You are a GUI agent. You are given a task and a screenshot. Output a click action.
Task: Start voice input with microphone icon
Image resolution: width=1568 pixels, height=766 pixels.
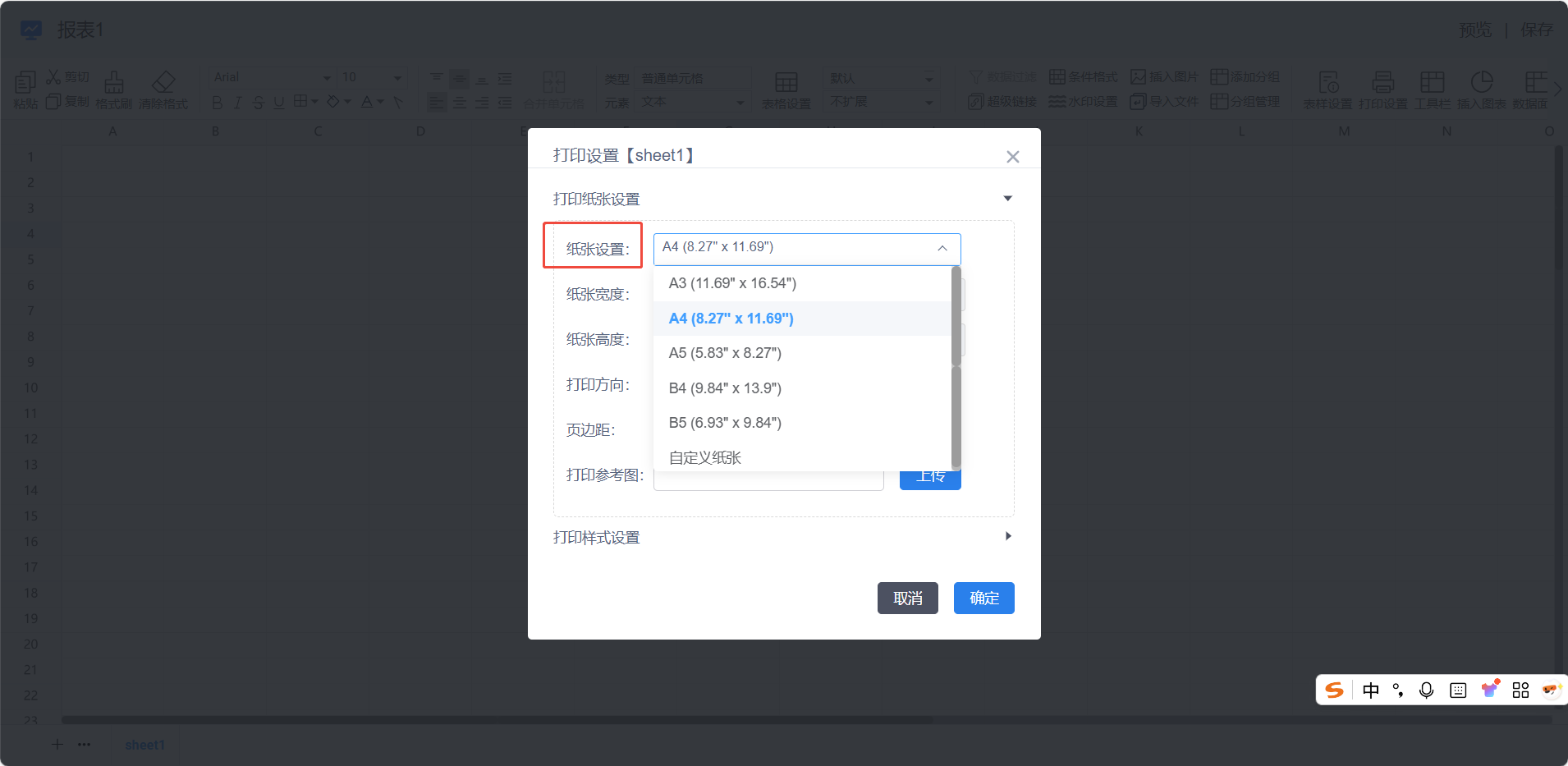click(x=1427, y=690)
